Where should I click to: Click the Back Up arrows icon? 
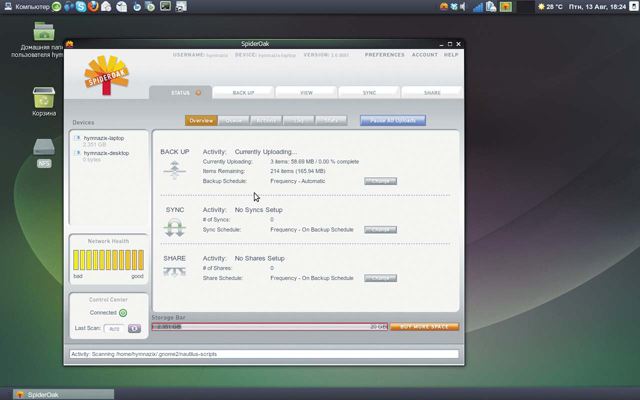point(175,170)
